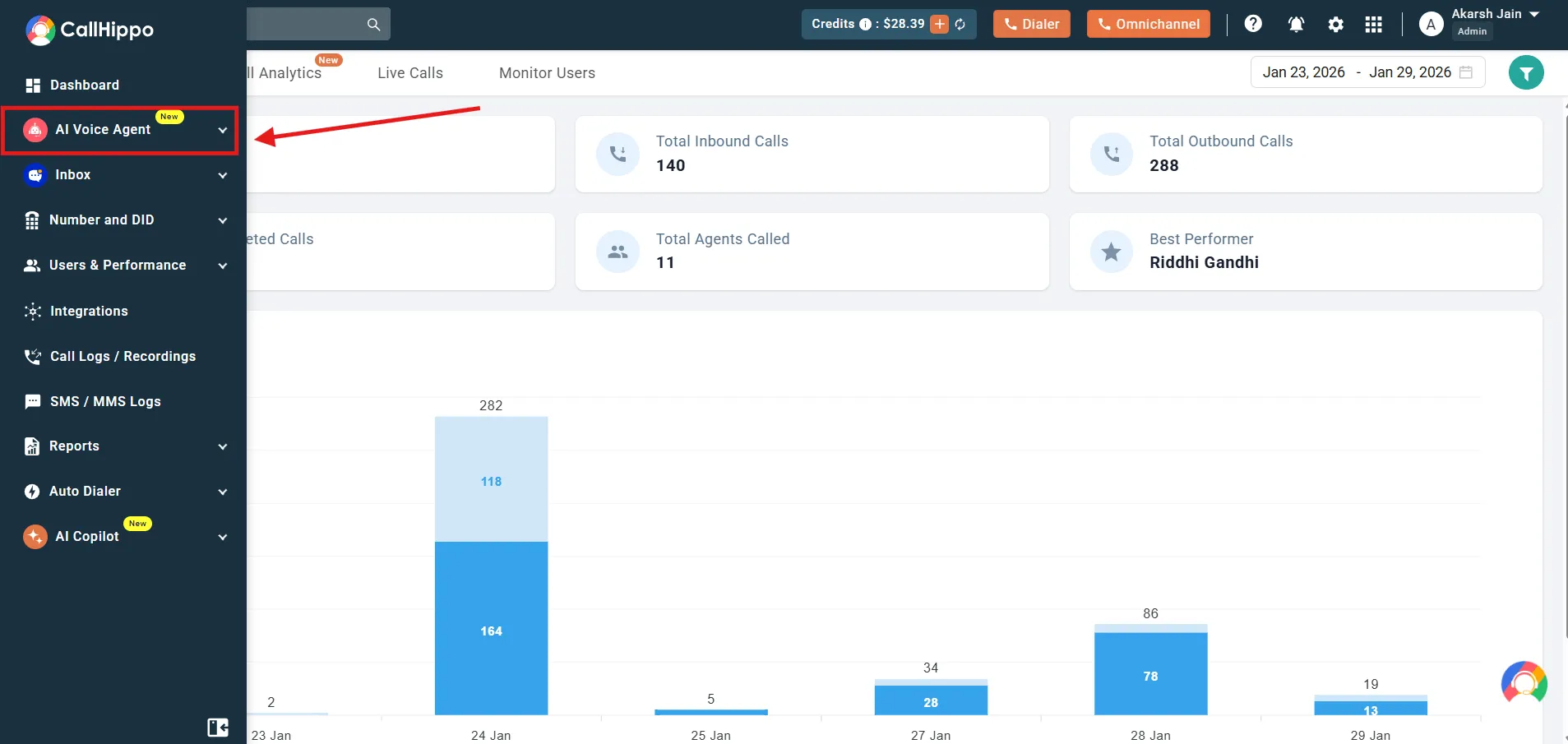Open the help question mark icon
This screenshot has width=1568, height=744.
1253,24
